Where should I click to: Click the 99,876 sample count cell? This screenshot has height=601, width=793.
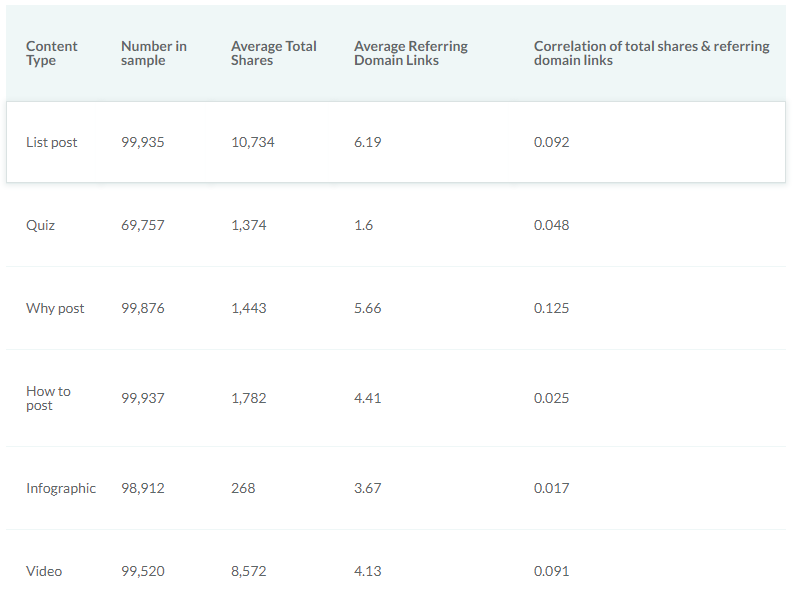pyautogui.click(x=143, y=308)
